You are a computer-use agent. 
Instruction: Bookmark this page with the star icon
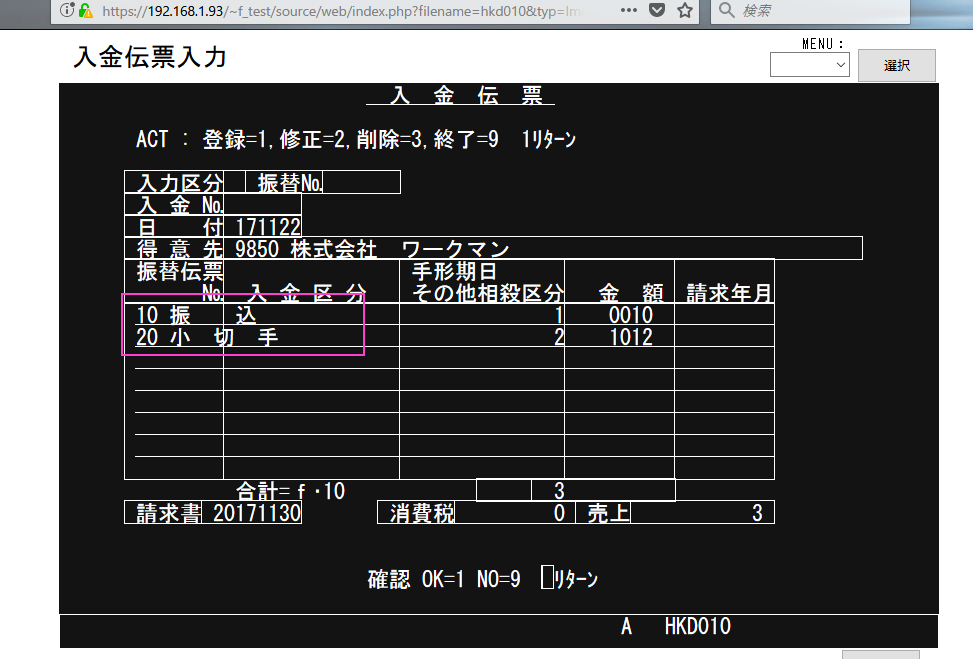685,11
